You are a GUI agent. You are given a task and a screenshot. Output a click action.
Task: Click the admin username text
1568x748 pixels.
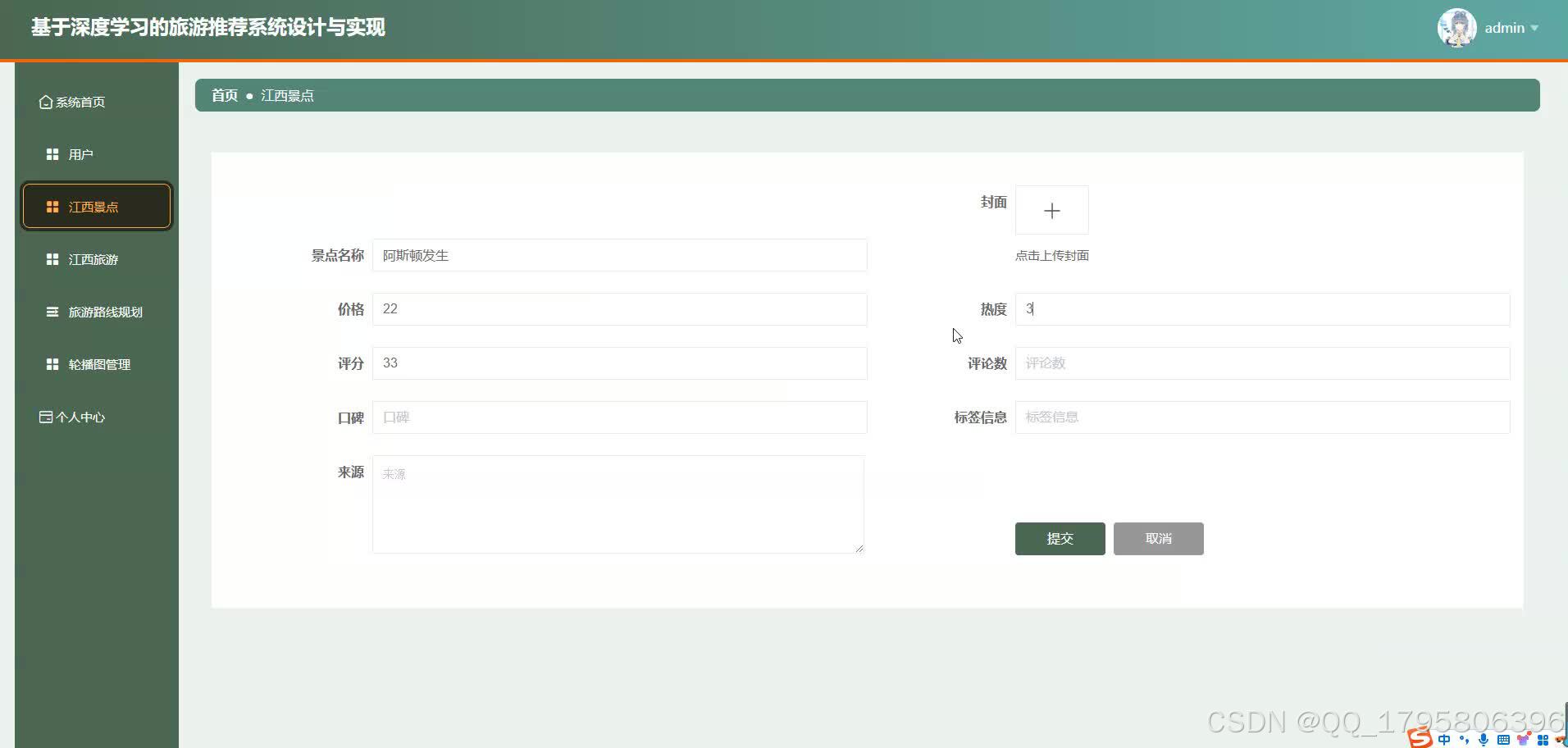(1504, 28)
